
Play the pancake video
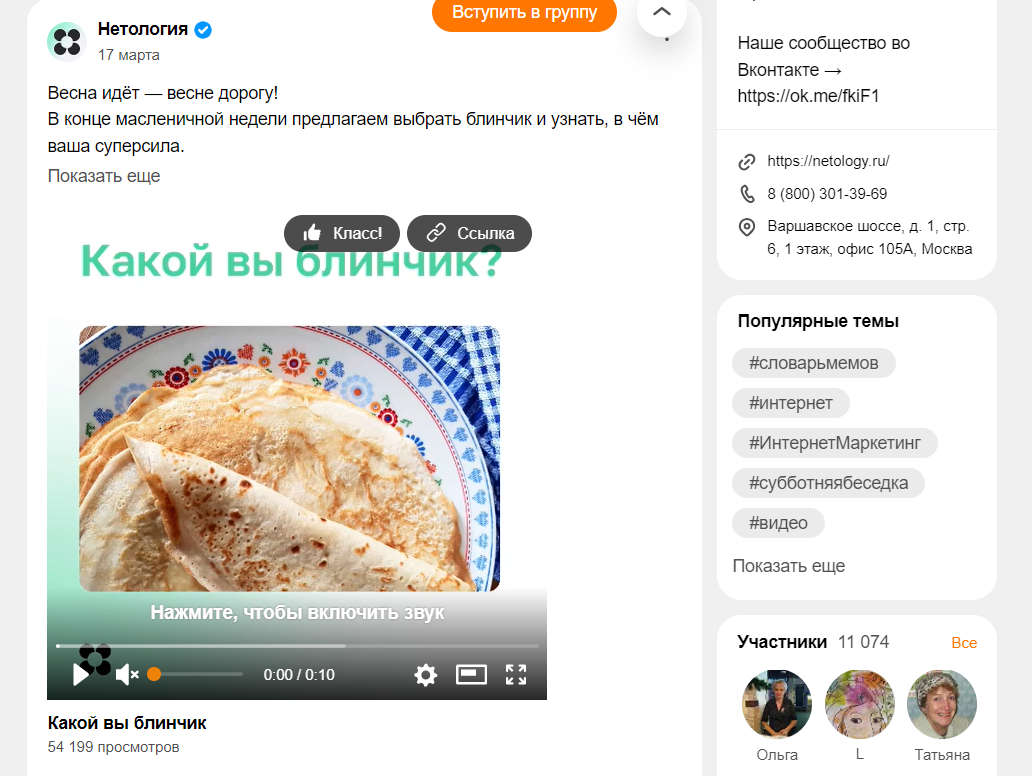coord(81,675)
